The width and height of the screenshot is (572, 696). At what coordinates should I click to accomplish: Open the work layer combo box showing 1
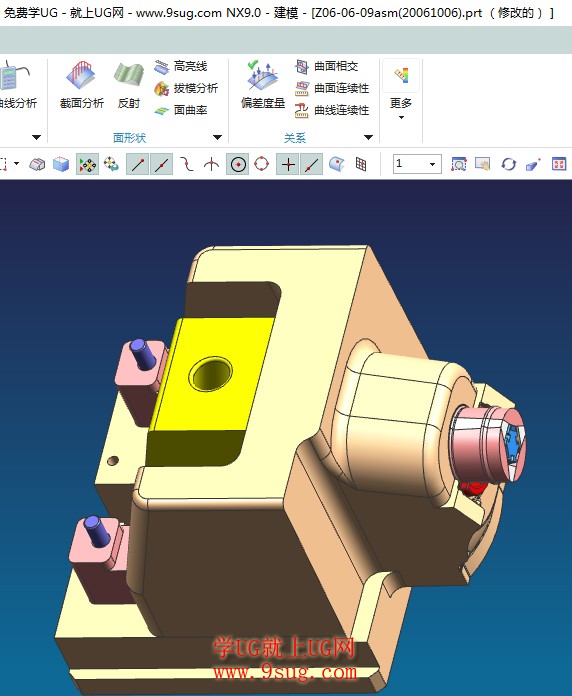click(417, 164)
